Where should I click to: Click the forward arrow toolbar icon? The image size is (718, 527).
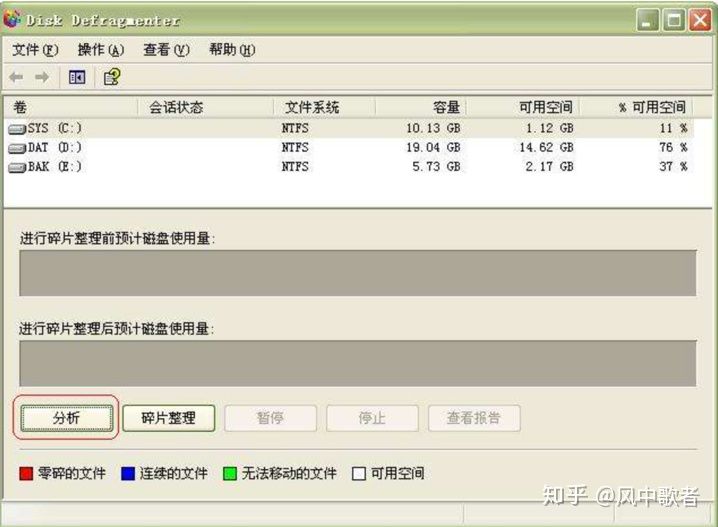pos(42,77)
